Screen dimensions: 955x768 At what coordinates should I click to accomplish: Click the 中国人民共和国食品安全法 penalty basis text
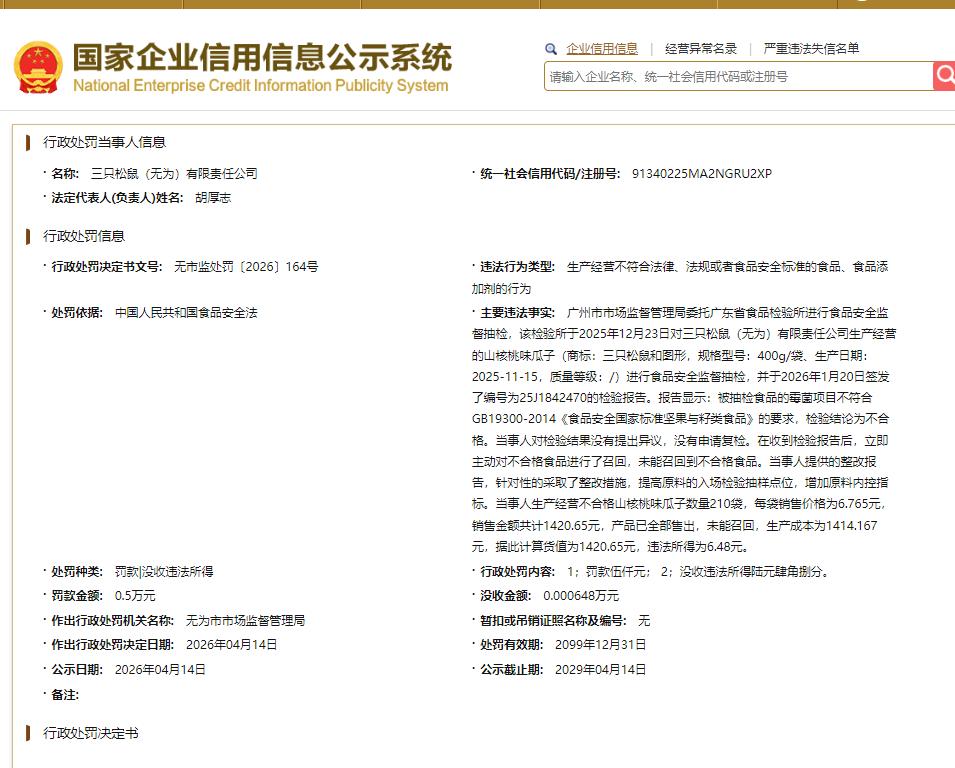(186, 312)
